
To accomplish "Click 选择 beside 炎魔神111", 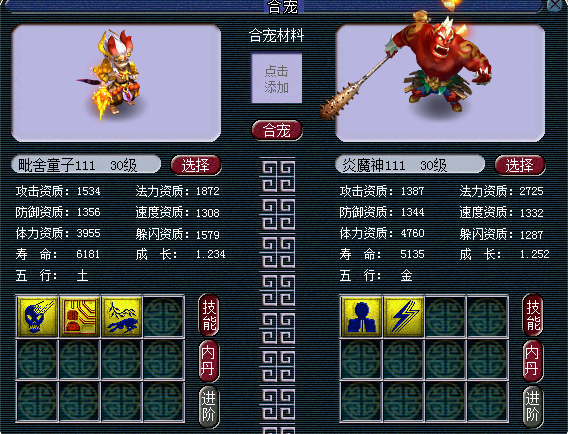I will pyautogui.click(x=519, y=165).
